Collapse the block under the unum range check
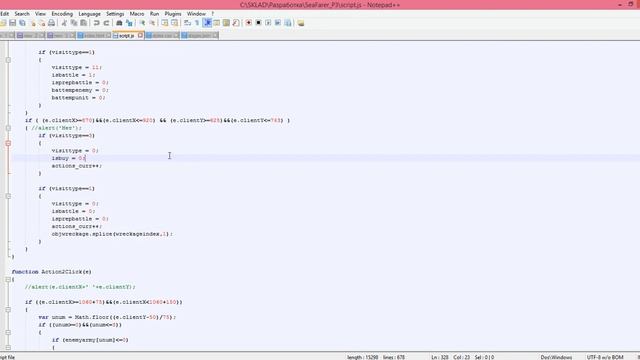This screenshot has height=360, width=640. tap(8, 333)
